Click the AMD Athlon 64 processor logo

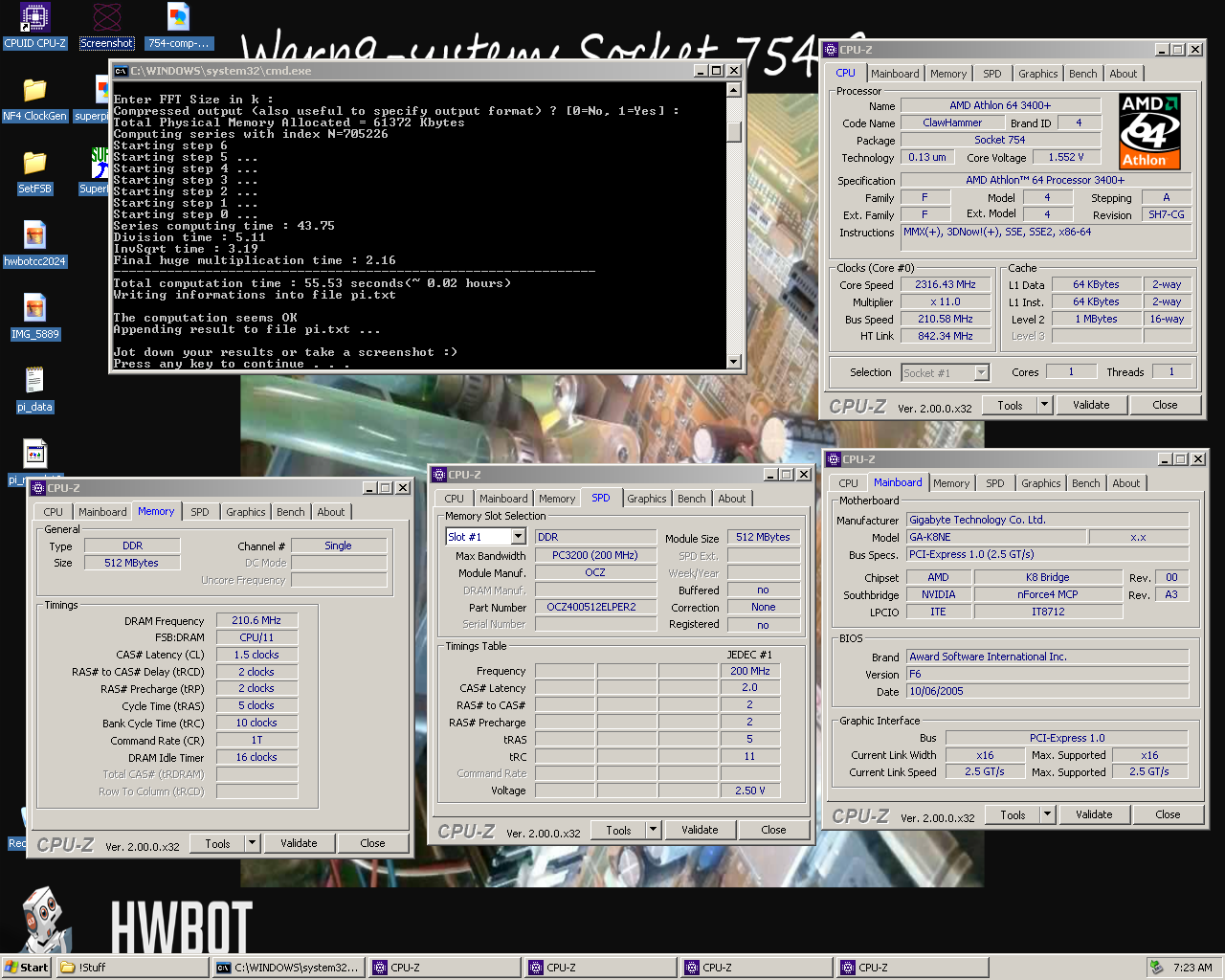[1149, 131]
